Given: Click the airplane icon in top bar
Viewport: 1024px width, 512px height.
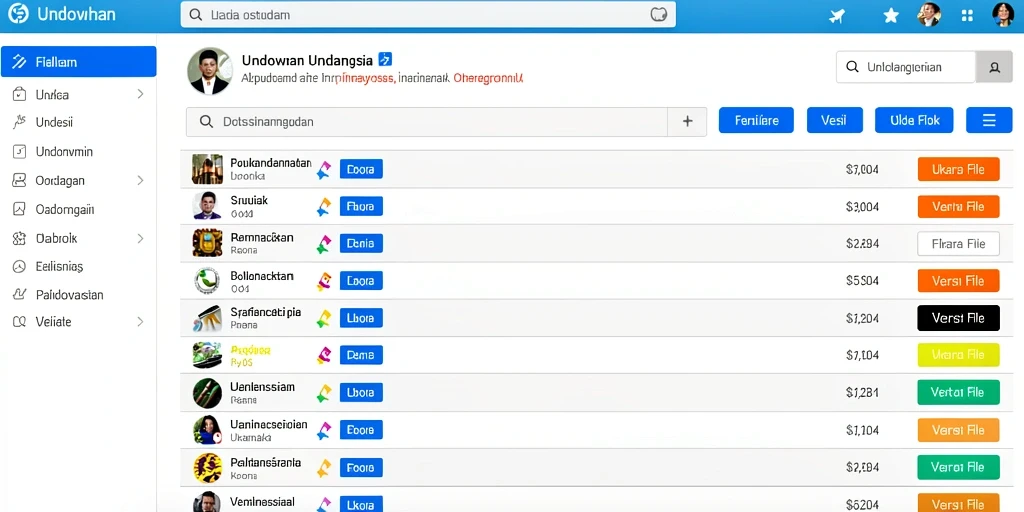Looking at the screenshot, I should (837, 16).
